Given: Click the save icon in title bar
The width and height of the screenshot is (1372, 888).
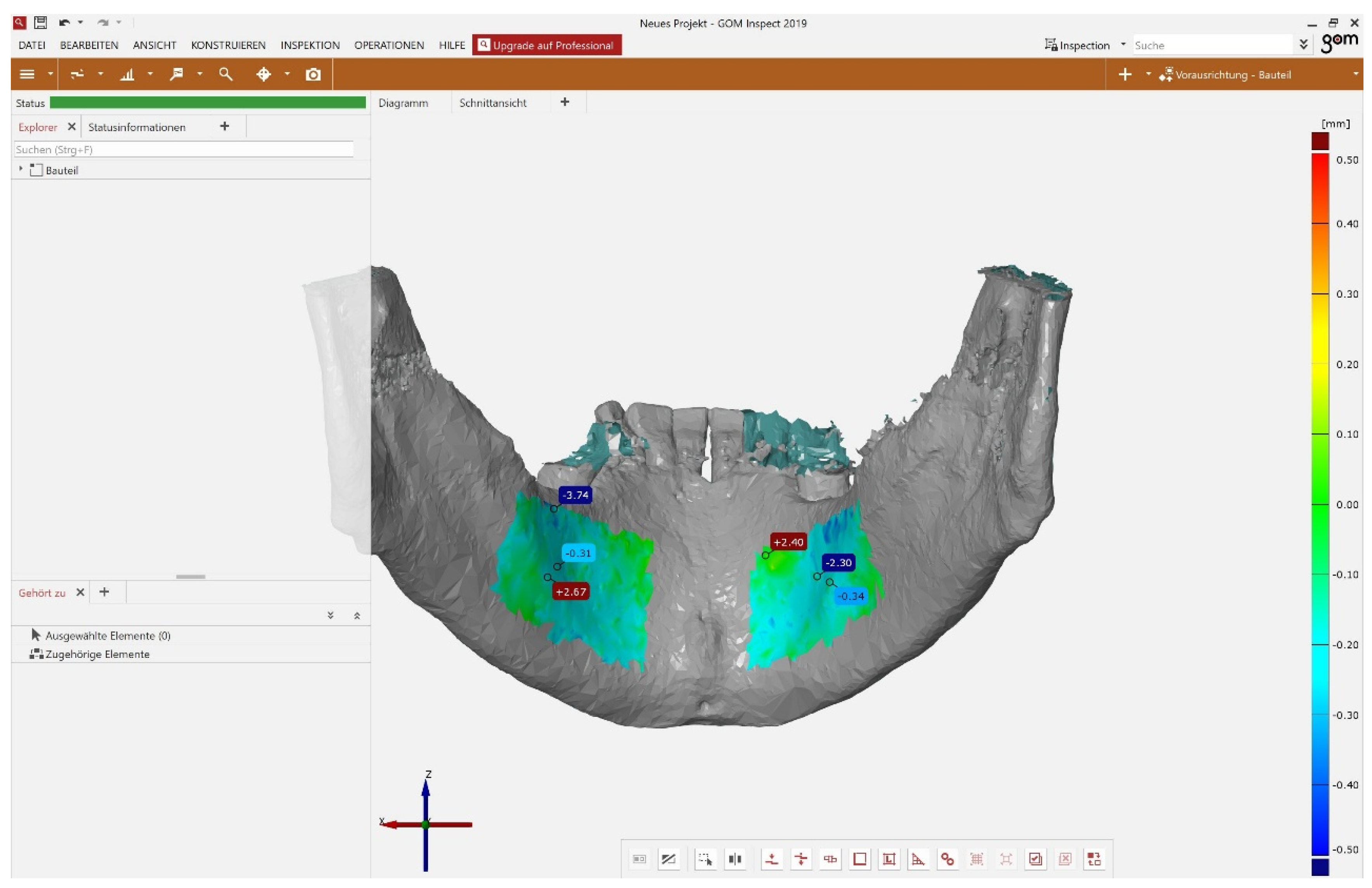Looking at the screenshot, I should click(x=40, y=23).
